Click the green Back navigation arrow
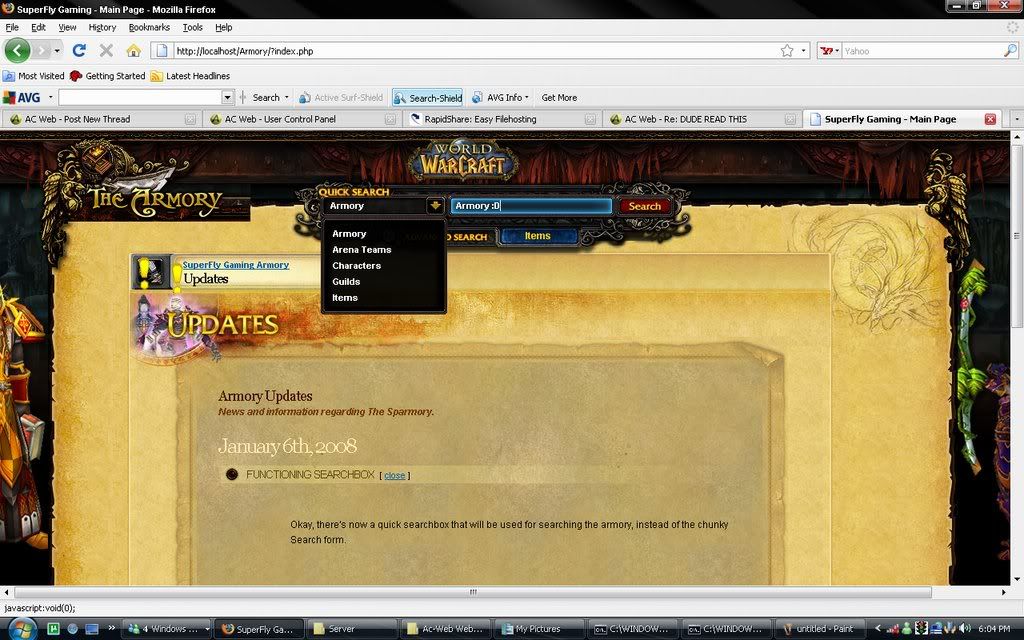The image size is (1024, 640). pos(17,50)
